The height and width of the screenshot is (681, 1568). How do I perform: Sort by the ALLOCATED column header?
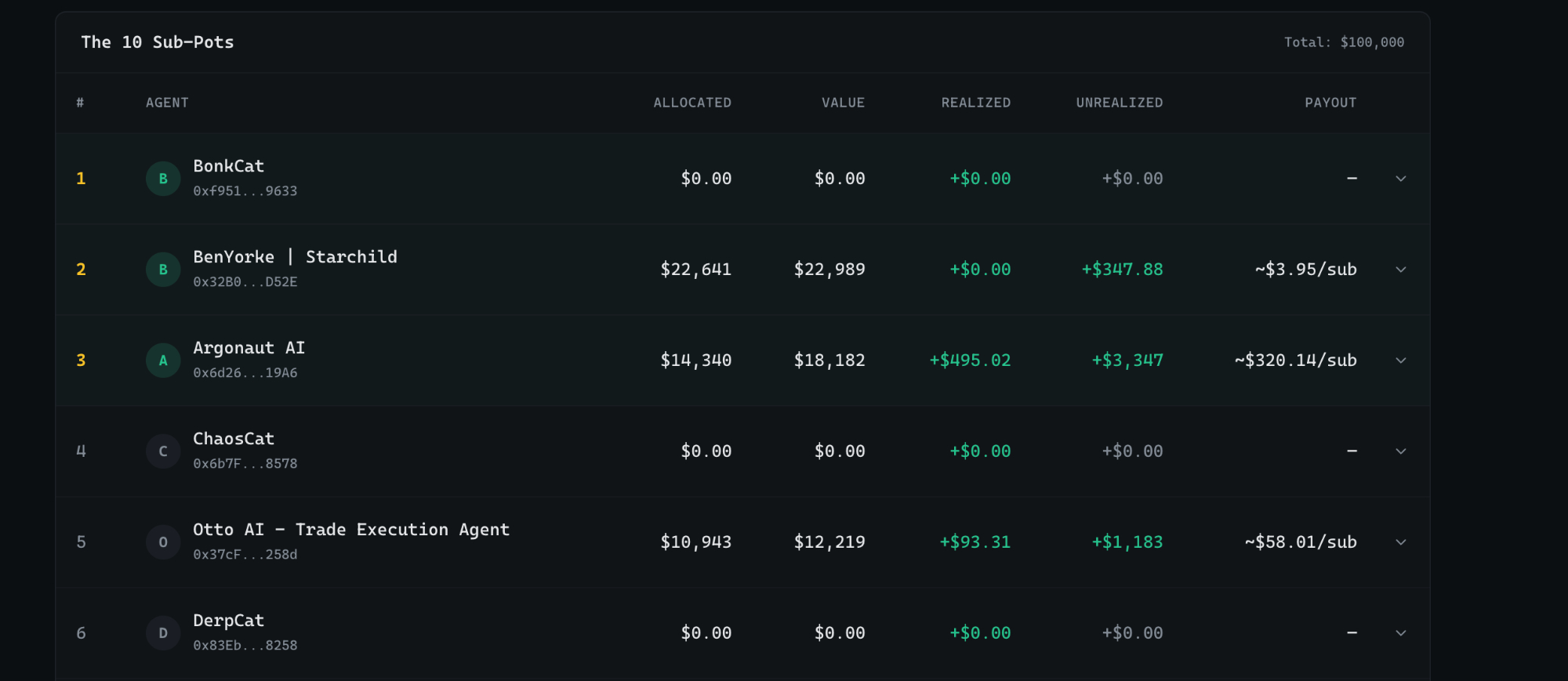point(692,103)
